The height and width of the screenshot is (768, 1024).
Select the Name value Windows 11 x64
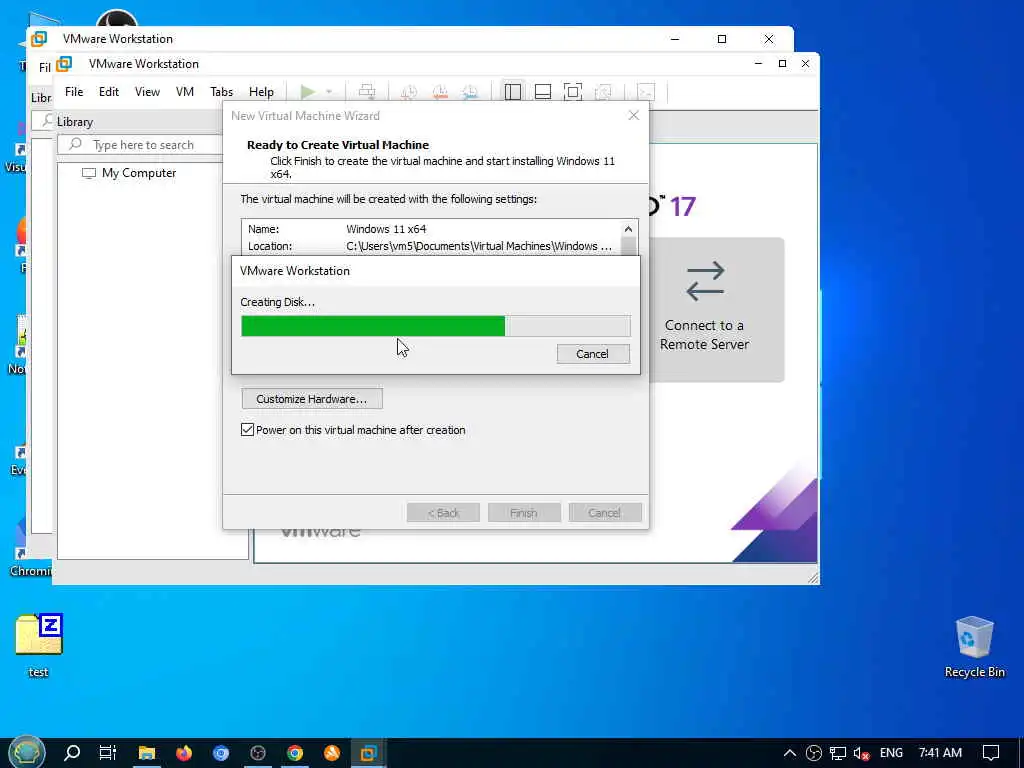point(386,229)
